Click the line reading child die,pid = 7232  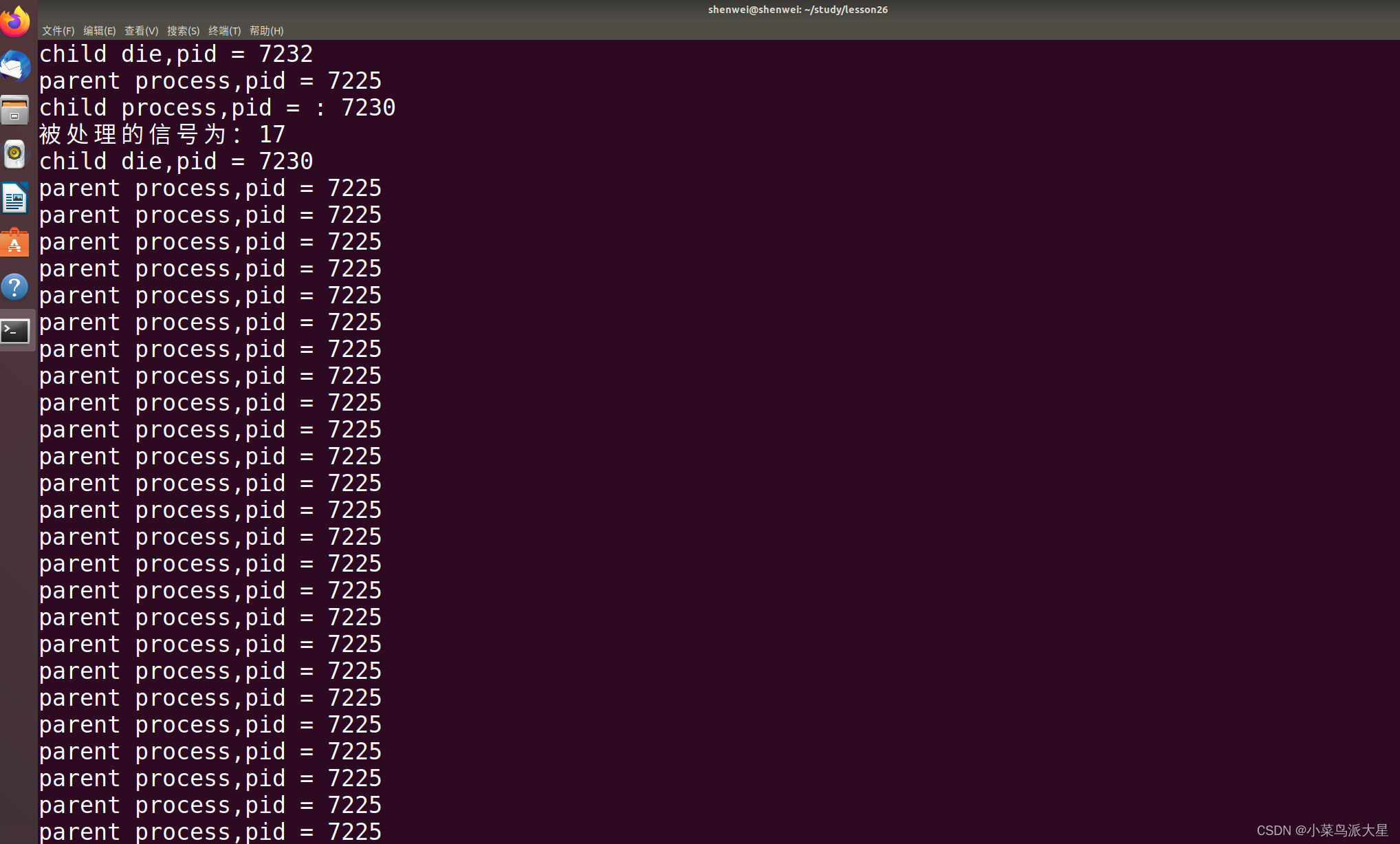point(176,54)
